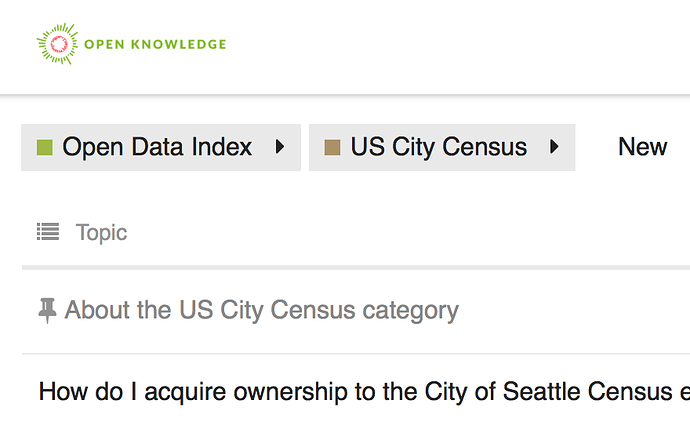Click the Open Knowledge starburst logo icon
The width and height of the screenshot is (690, 421).
(x=57, y=44)
